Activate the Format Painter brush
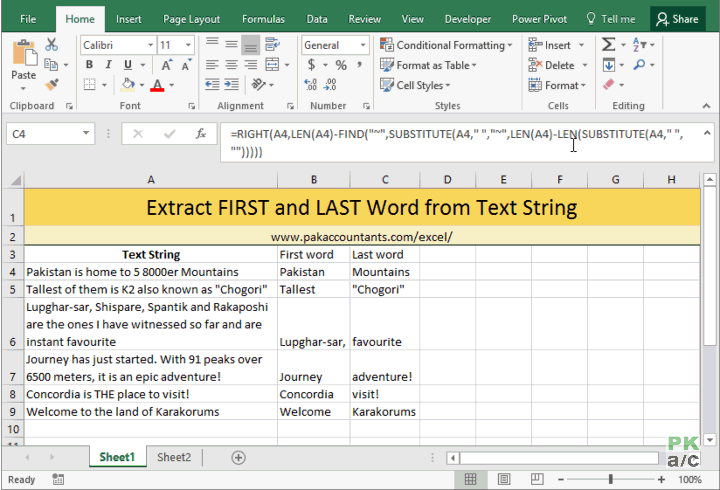 52,84
